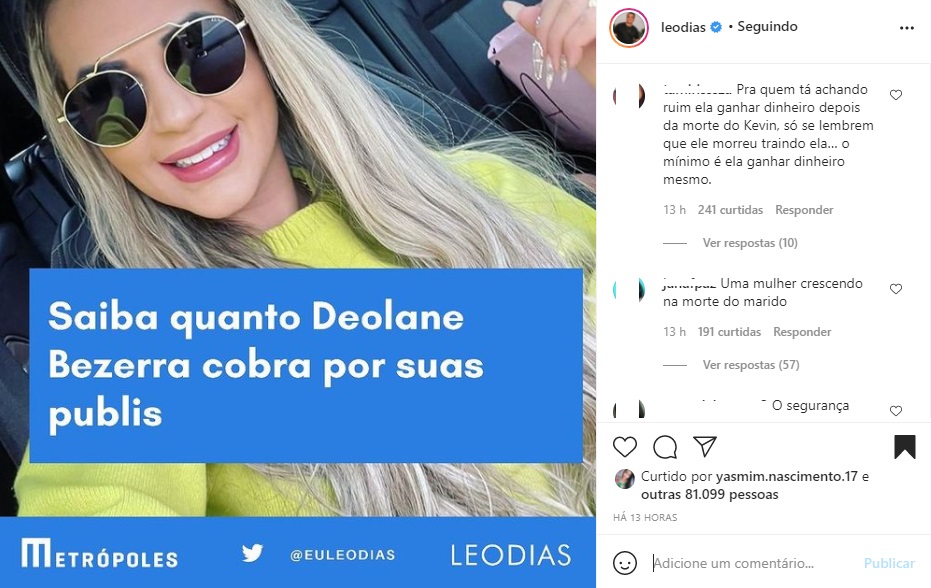
Task: Like the comment about Kevin's death
Action: pyautogui.click(x=896, y=95)
